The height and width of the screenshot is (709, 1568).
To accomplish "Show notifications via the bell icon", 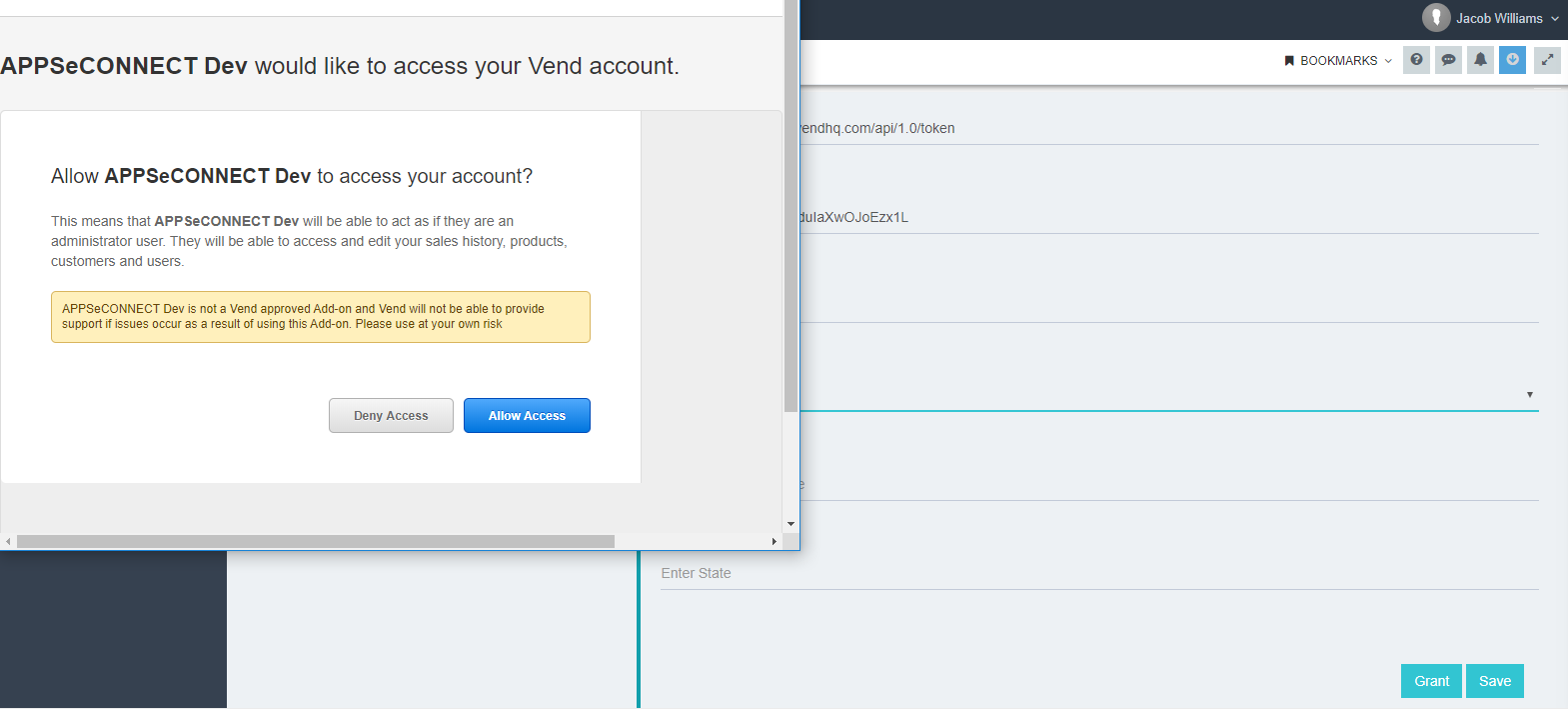I will click(1480, 60).
